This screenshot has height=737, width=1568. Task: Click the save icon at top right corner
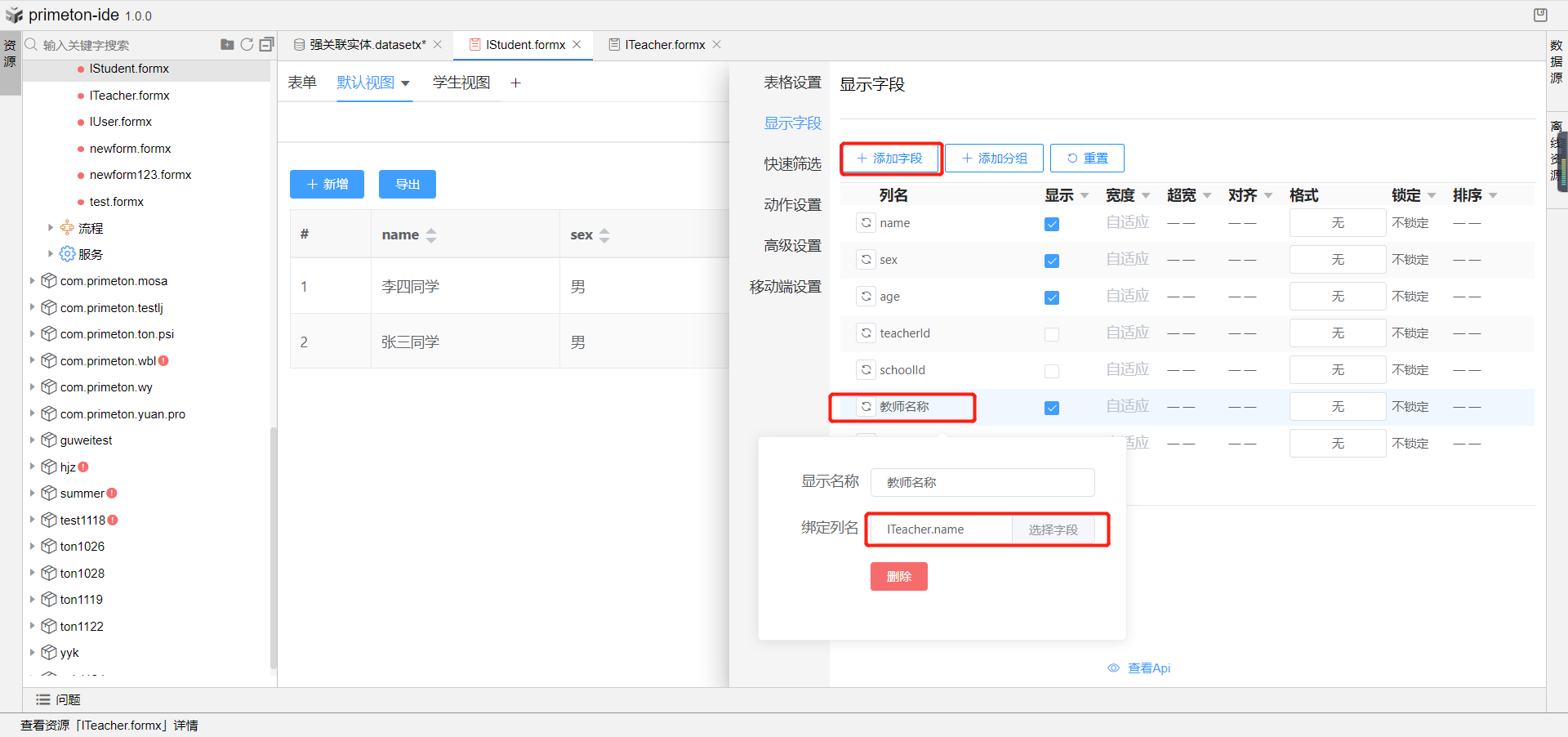[x=1540, y=15]
